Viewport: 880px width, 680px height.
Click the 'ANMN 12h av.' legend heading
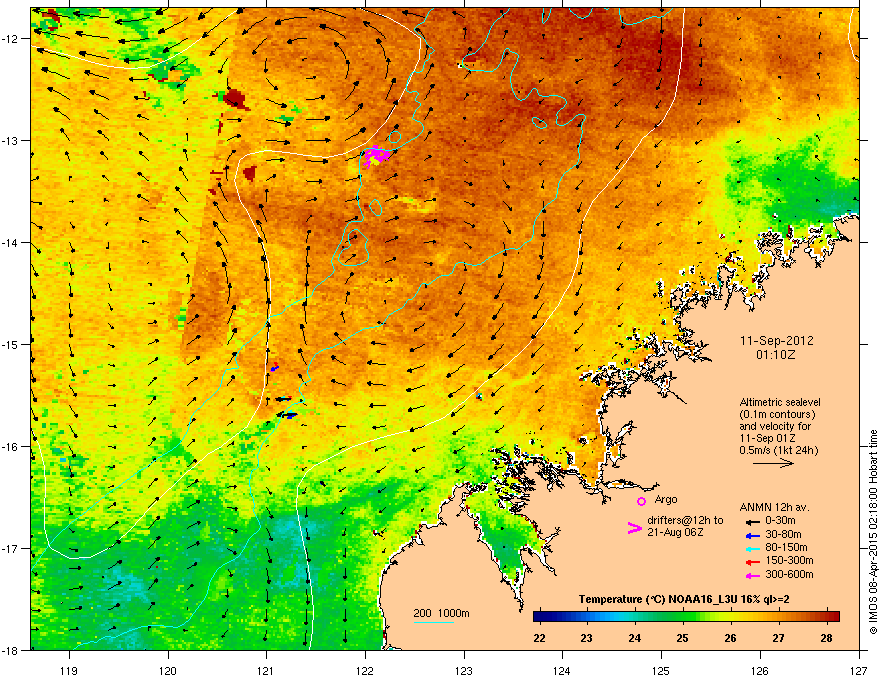(x=774, y=507)
